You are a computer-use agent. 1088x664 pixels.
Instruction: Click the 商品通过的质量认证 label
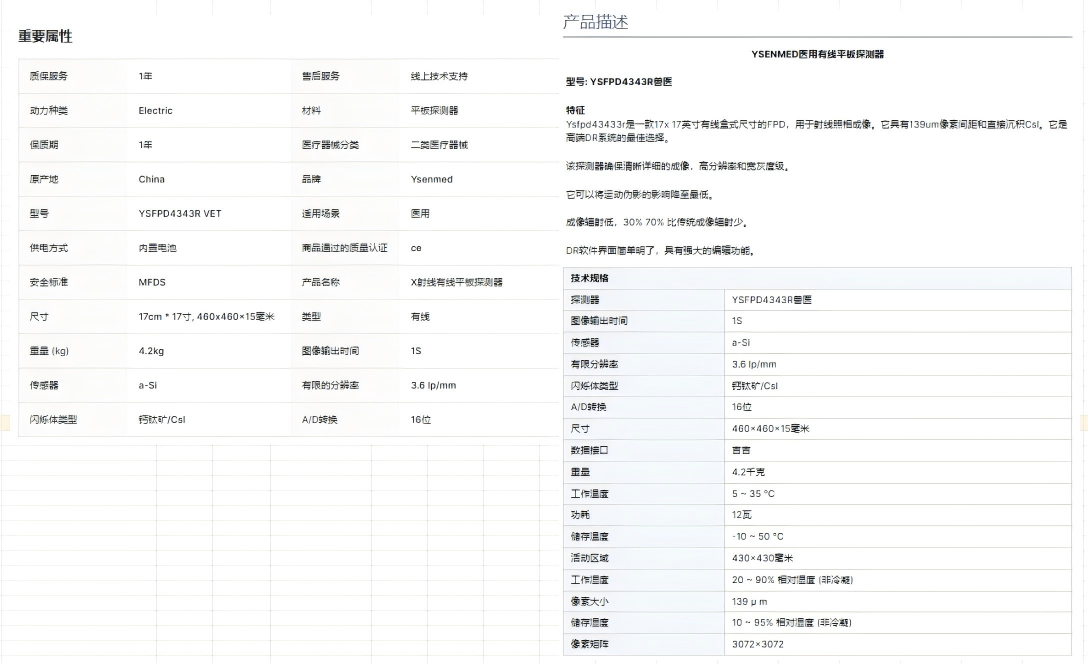(x=345, y=248)
